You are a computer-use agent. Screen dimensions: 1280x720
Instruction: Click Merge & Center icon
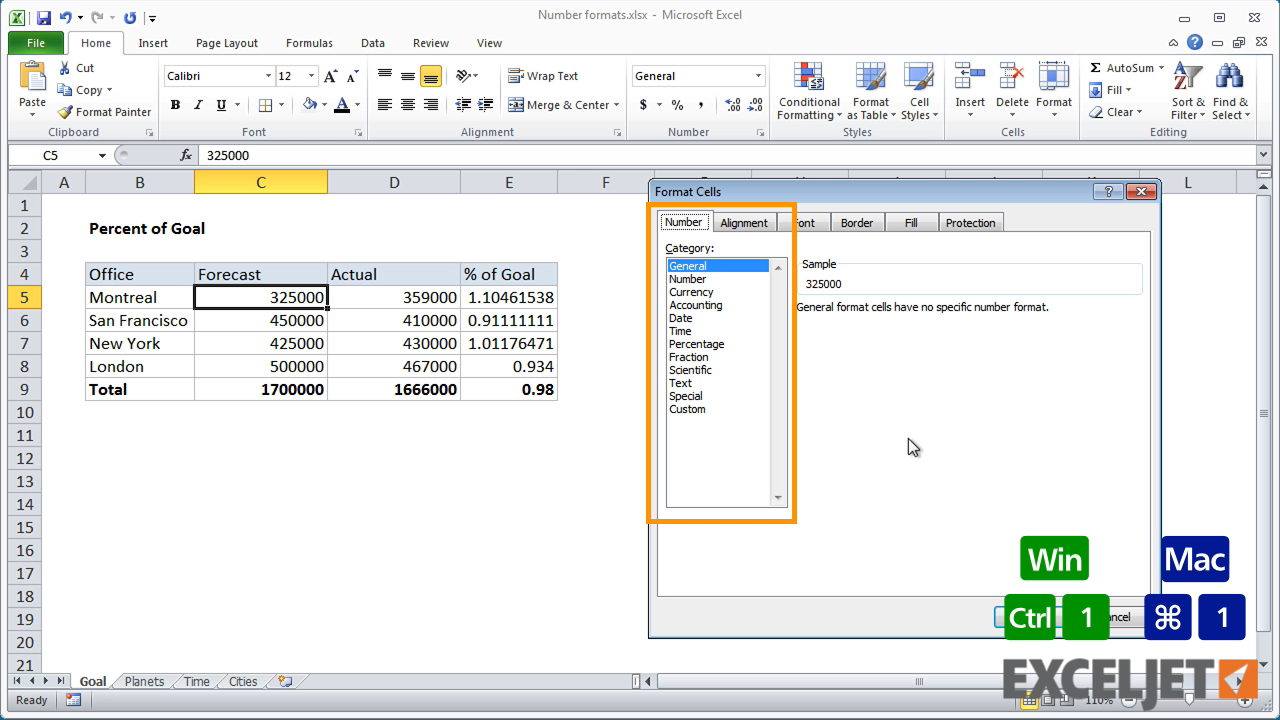pyautogui.click(x=516, y=105)
